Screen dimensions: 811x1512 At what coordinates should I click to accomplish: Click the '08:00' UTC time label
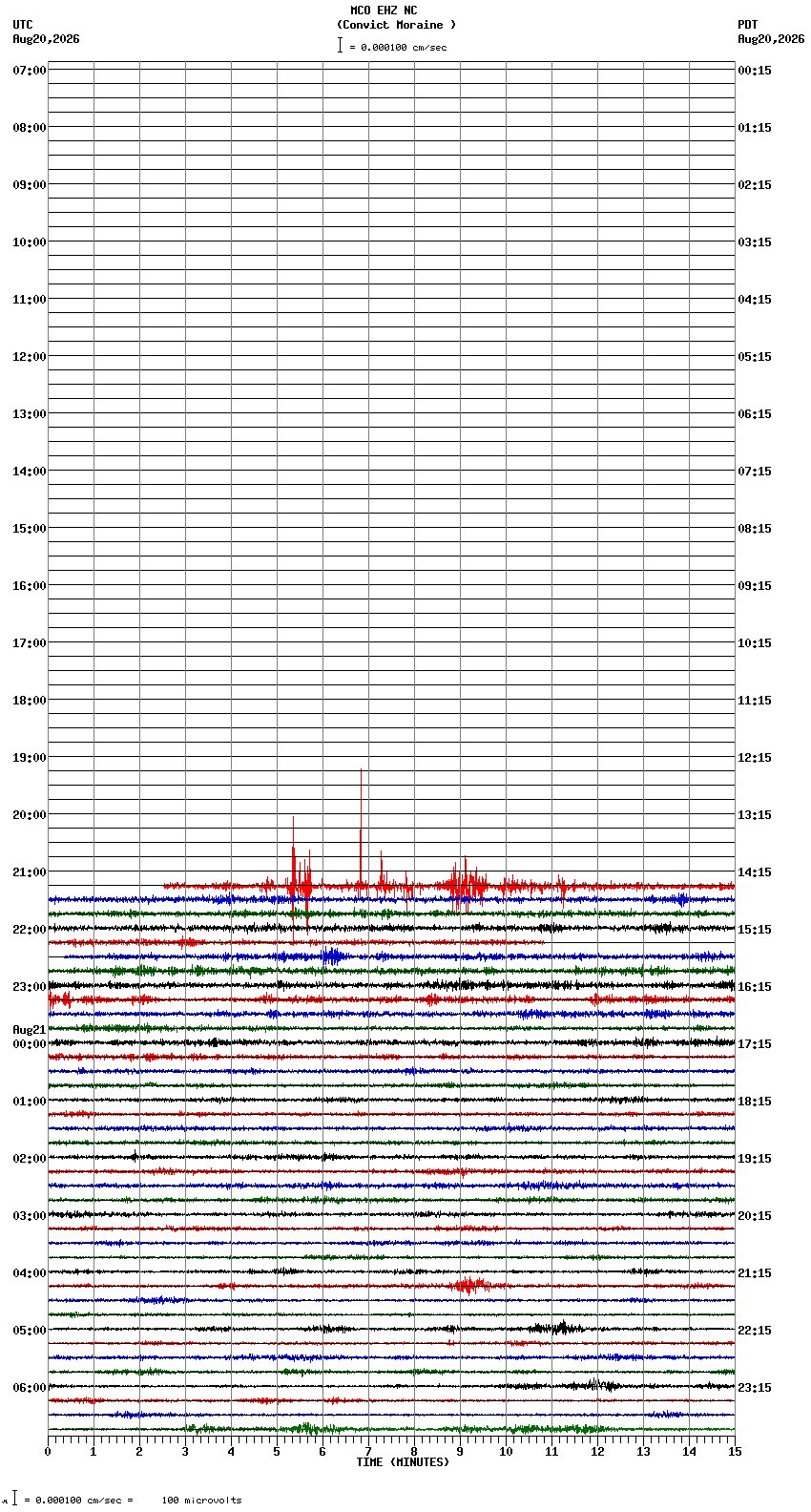30,128
